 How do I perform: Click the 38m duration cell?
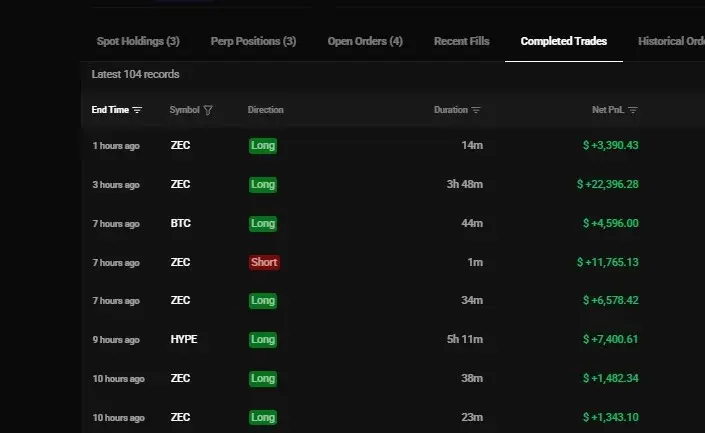(472, 379)
